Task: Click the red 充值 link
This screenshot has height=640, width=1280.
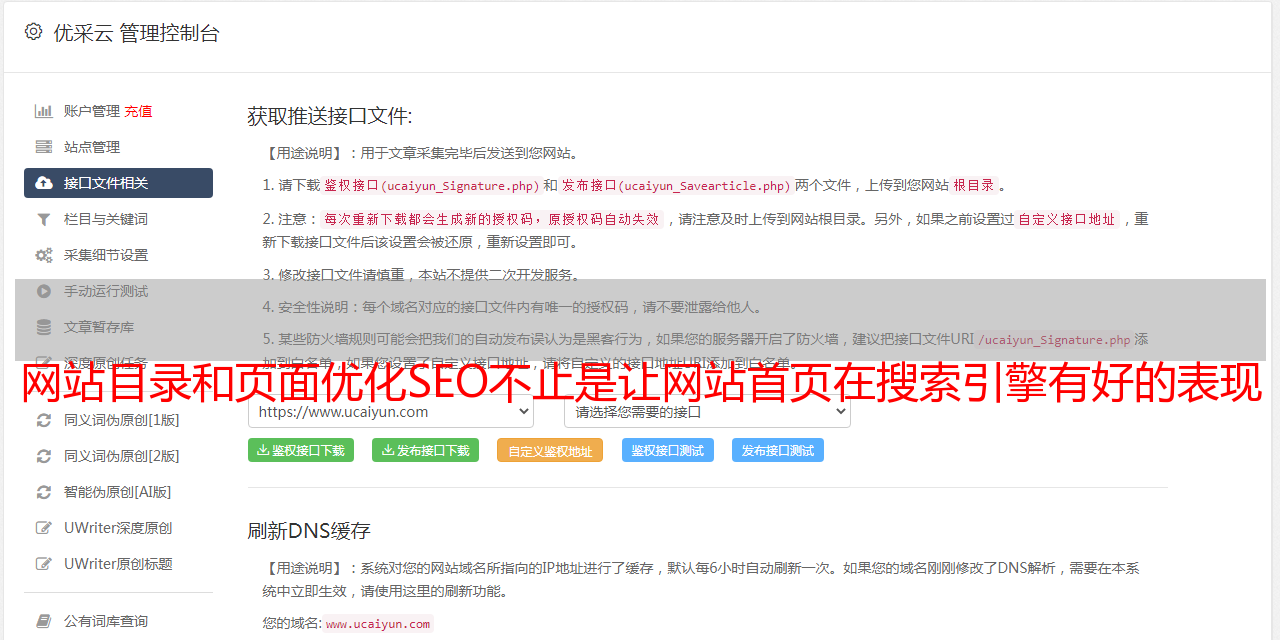Action: [138, 111]
